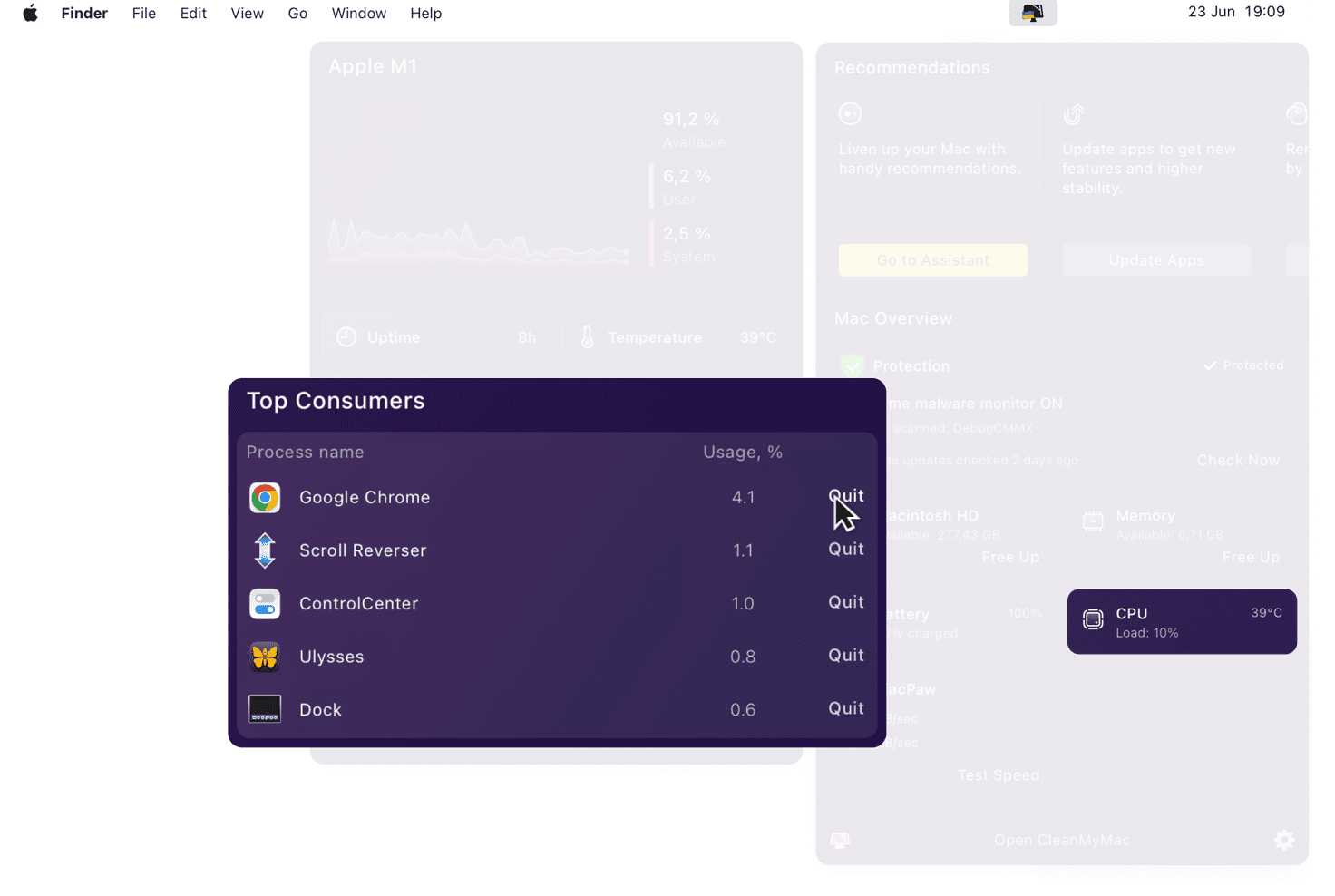The width and height of the screenshot is (1335, 896).
Task: Open the Edit menu
Action: click(x=193, y=13)
